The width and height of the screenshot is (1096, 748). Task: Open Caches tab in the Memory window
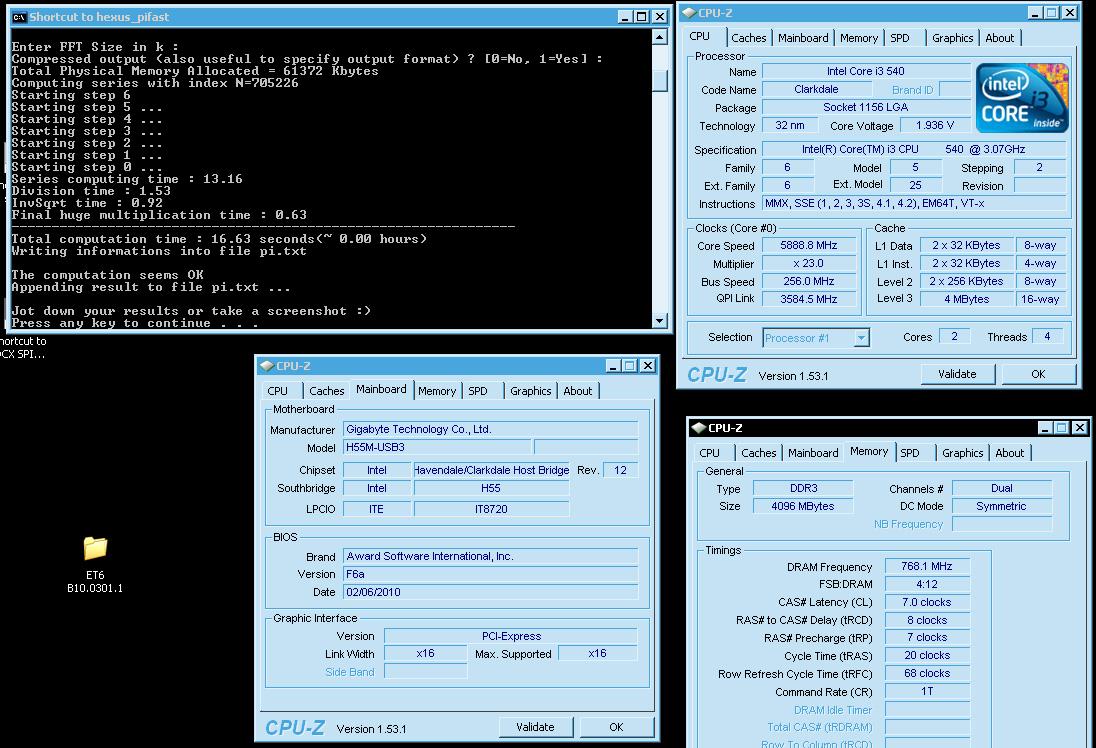point(758,453)
